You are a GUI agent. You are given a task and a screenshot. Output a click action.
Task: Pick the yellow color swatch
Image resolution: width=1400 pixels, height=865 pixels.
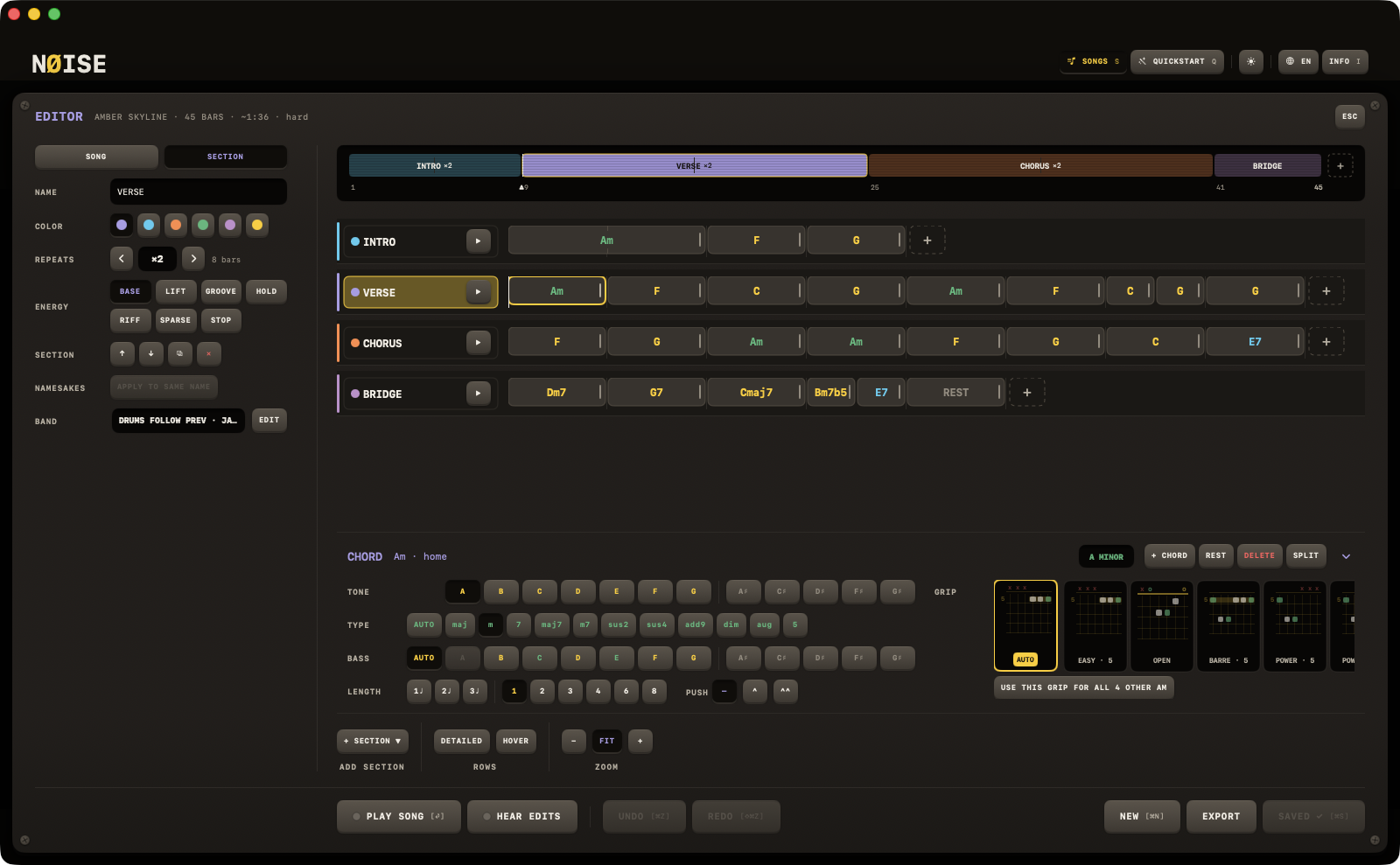pyautogui.click(x=257, y=225)
